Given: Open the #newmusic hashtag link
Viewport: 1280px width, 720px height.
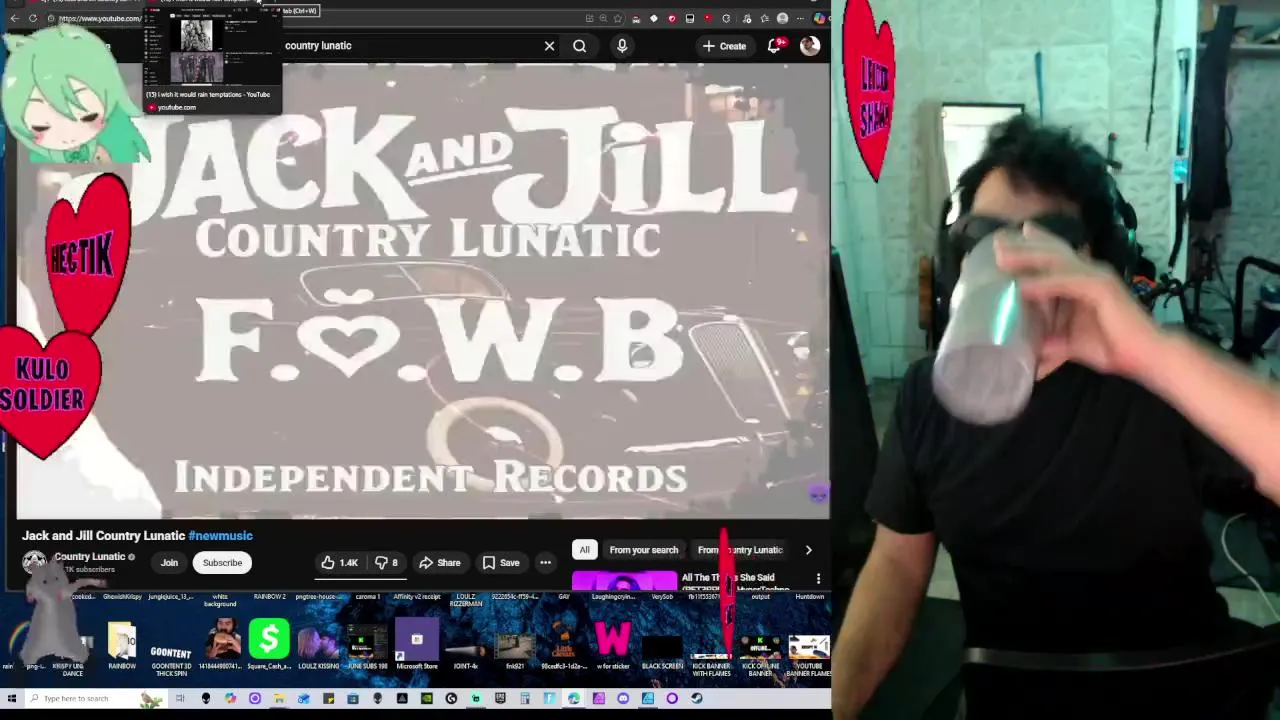Looking at the screenshot, I should point(220,536).
